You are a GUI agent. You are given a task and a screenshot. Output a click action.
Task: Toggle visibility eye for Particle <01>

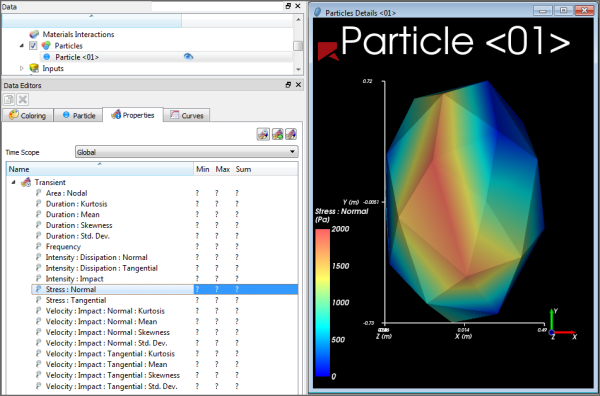[188, 57]
